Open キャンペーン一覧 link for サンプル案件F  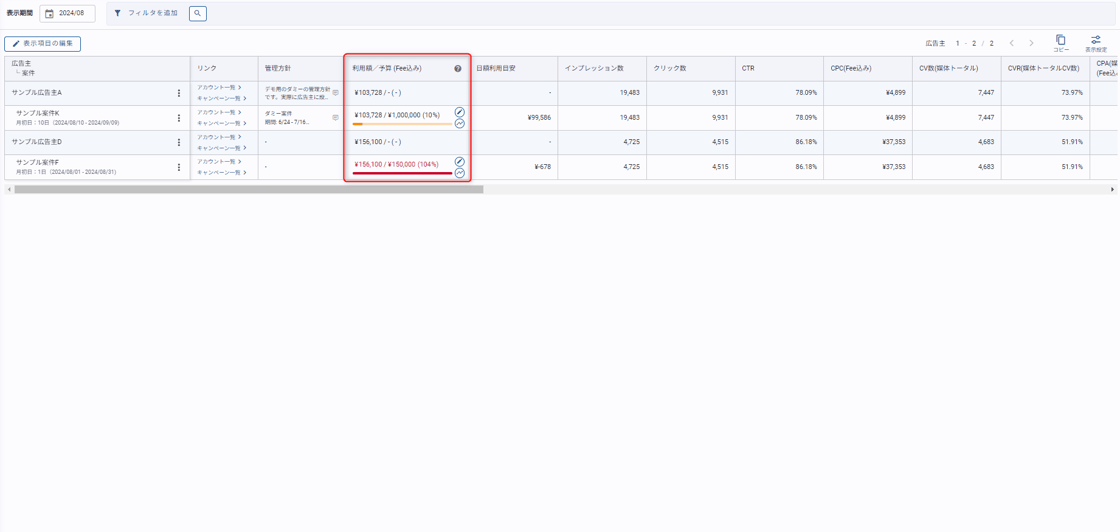coord(221,173)
